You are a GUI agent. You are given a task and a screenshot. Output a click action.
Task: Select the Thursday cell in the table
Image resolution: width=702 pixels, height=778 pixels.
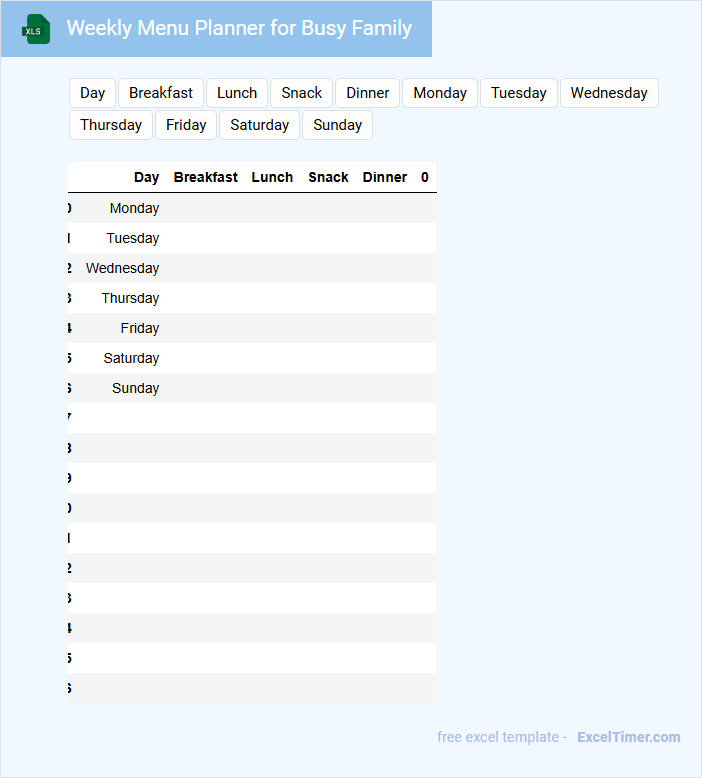[x=130, y=298]
